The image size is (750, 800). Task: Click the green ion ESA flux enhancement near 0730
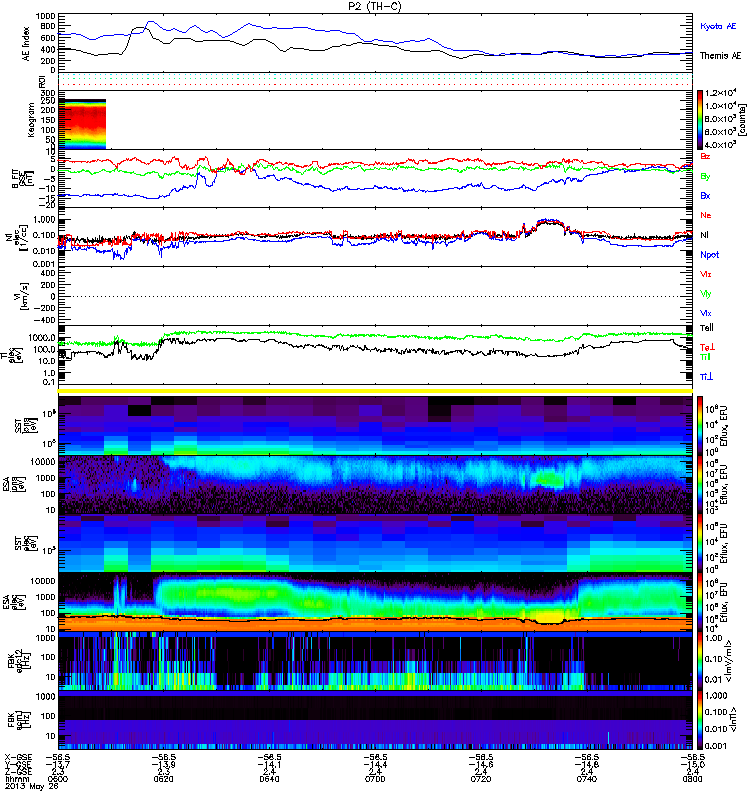point(548,480)
